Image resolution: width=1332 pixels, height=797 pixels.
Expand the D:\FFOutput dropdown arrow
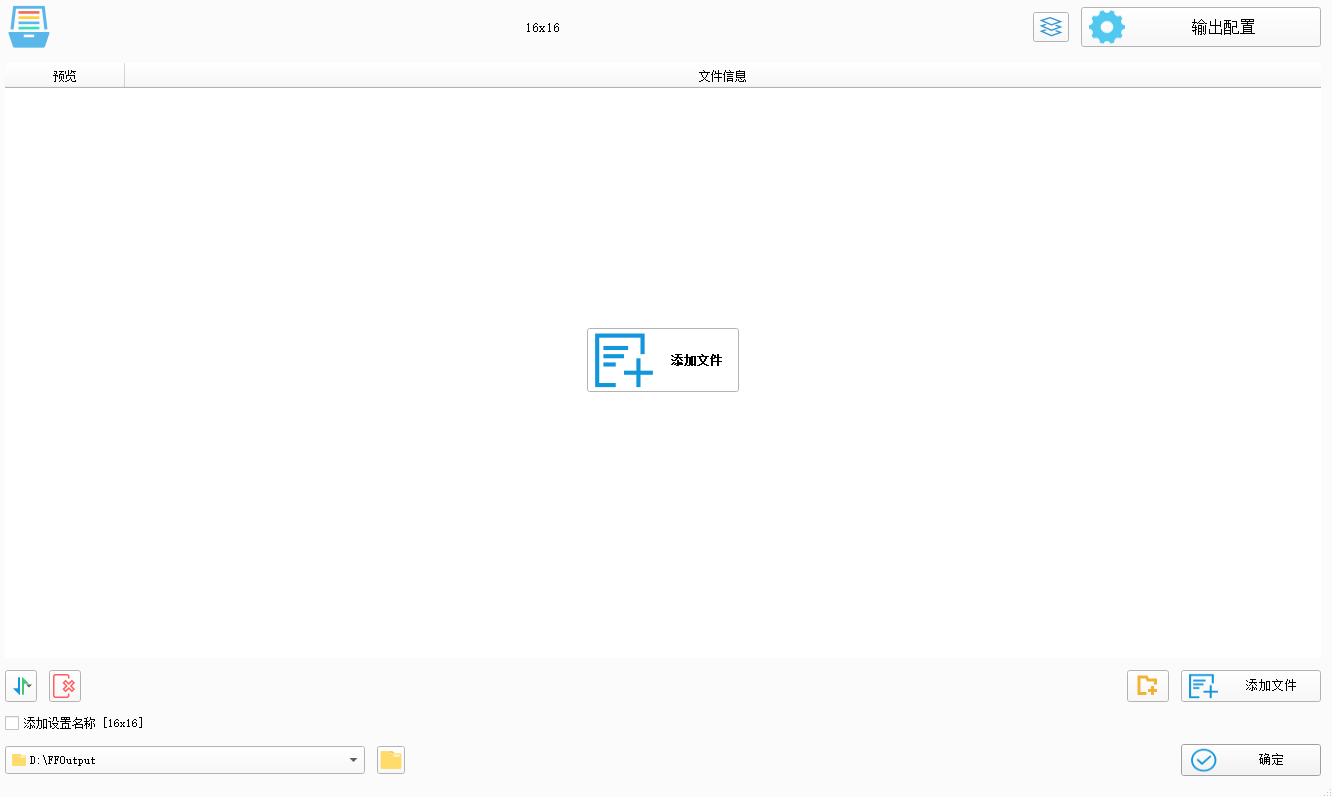(353, 760)
